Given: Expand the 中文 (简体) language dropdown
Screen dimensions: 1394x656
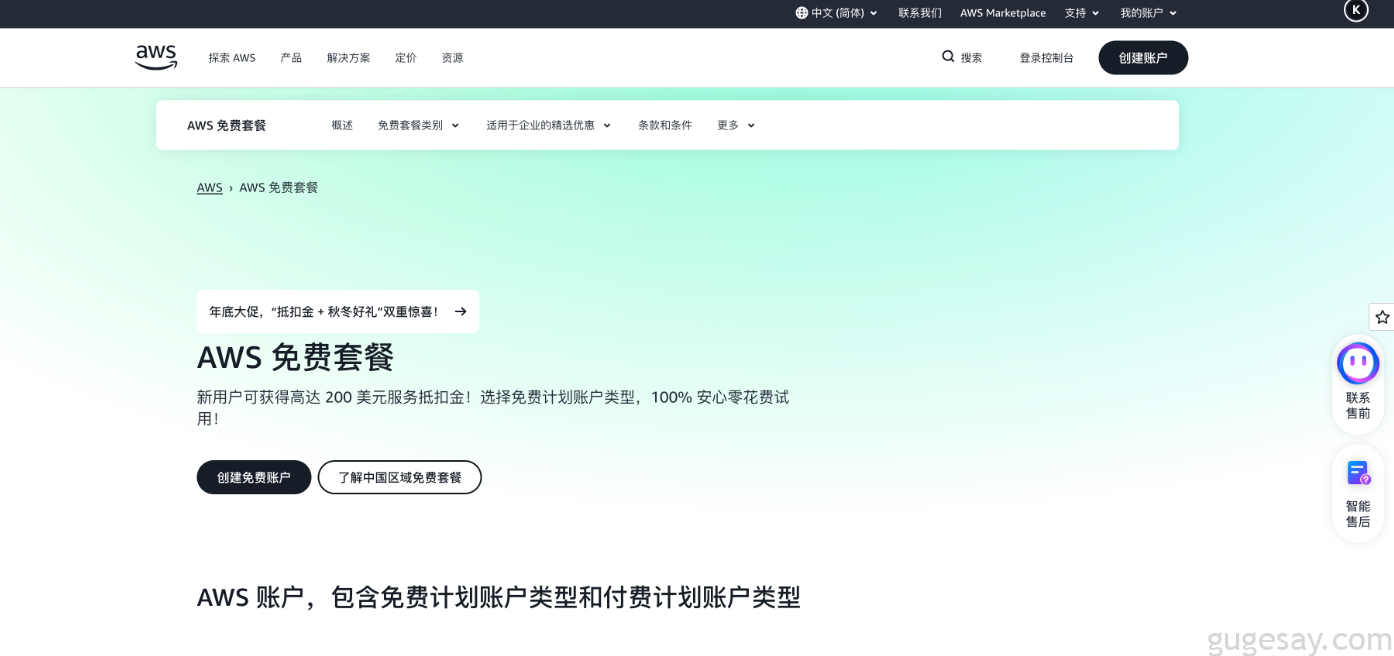Looking at the screenshot, I should tap(837, 13).
